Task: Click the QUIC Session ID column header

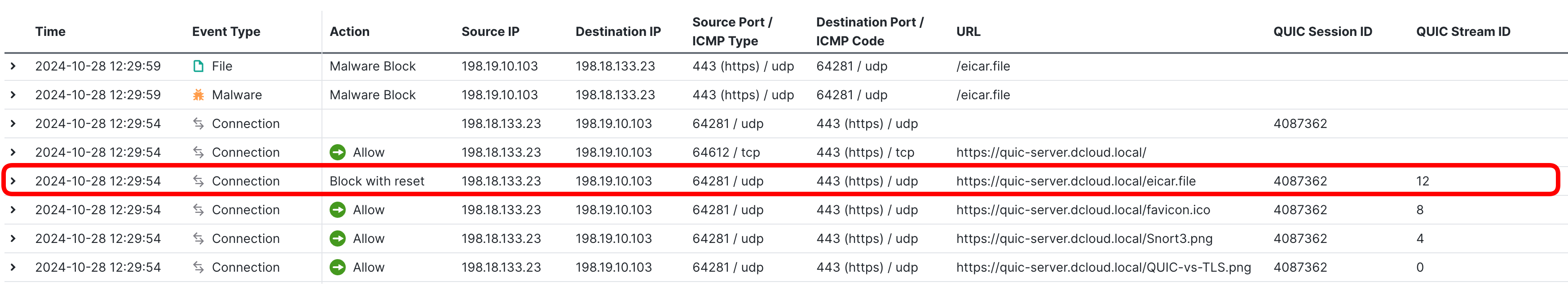Action: (x=1322, y=31)
